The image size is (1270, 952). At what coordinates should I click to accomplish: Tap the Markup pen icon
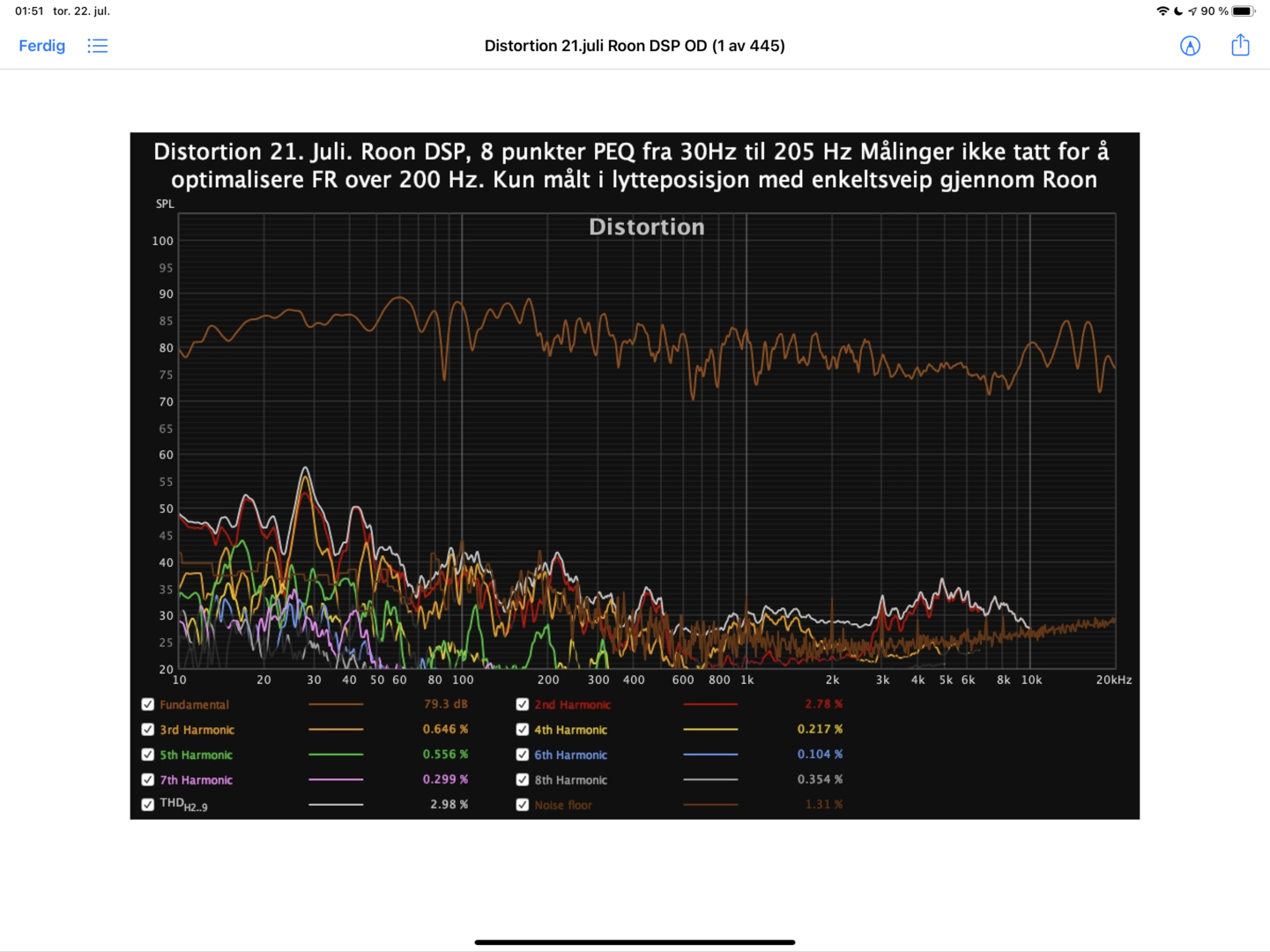pyautogui.click(x=1190, y=46)
